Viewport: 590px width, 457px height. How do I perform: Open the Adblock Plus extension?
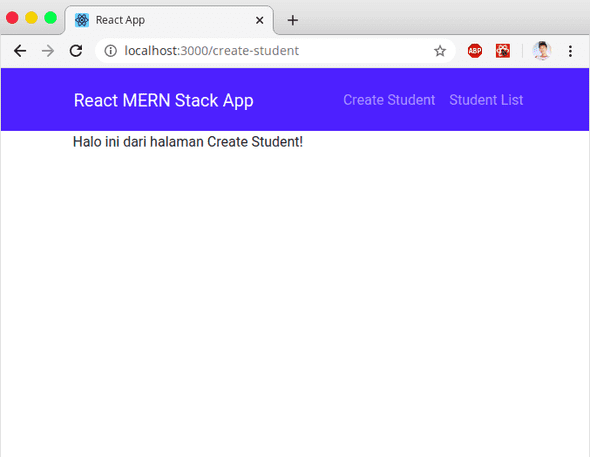[x=475, y=51]
